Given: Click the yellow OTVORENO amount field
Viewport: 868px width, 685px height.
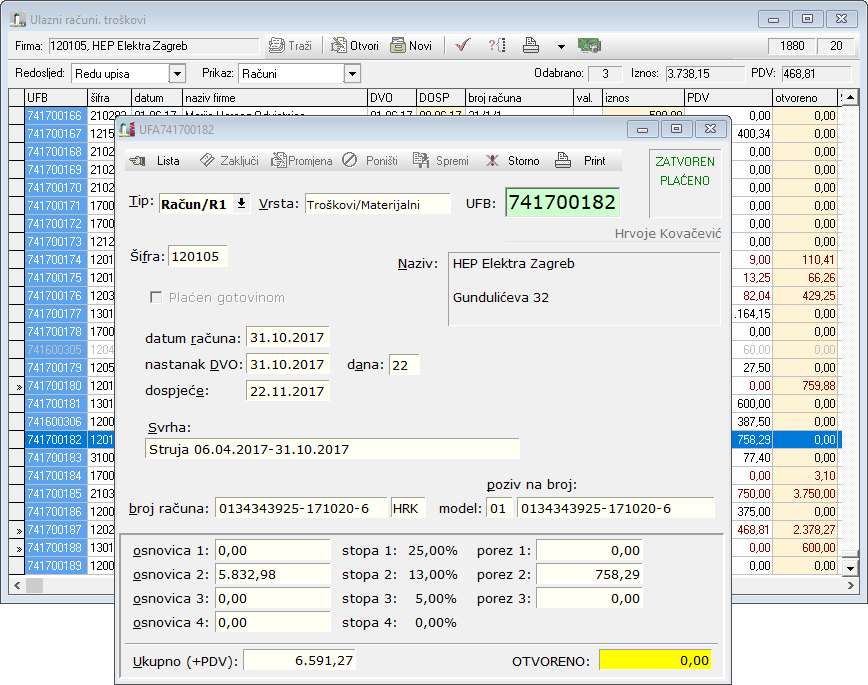Looking at the screenshot, I should [x=654, y=660].
